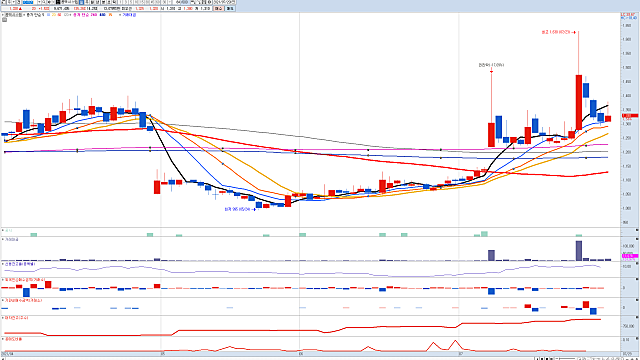Click the 신용잔고율 panel title
This screenshot has width=640, height=360.
(20, 264)
